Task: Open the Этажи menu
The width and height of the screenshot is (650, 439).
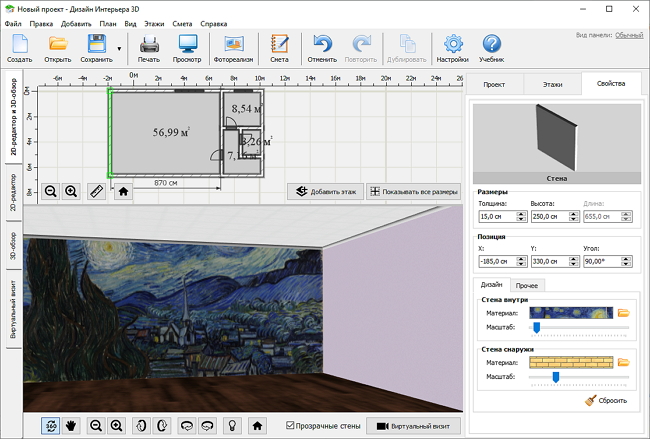Action: [154, 22]
